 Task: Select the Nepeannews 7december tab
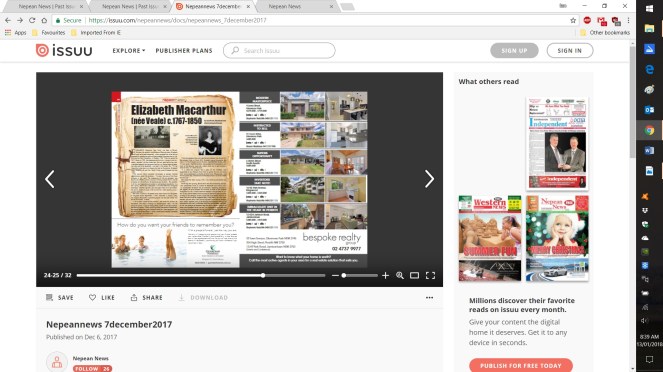(213, 6)
